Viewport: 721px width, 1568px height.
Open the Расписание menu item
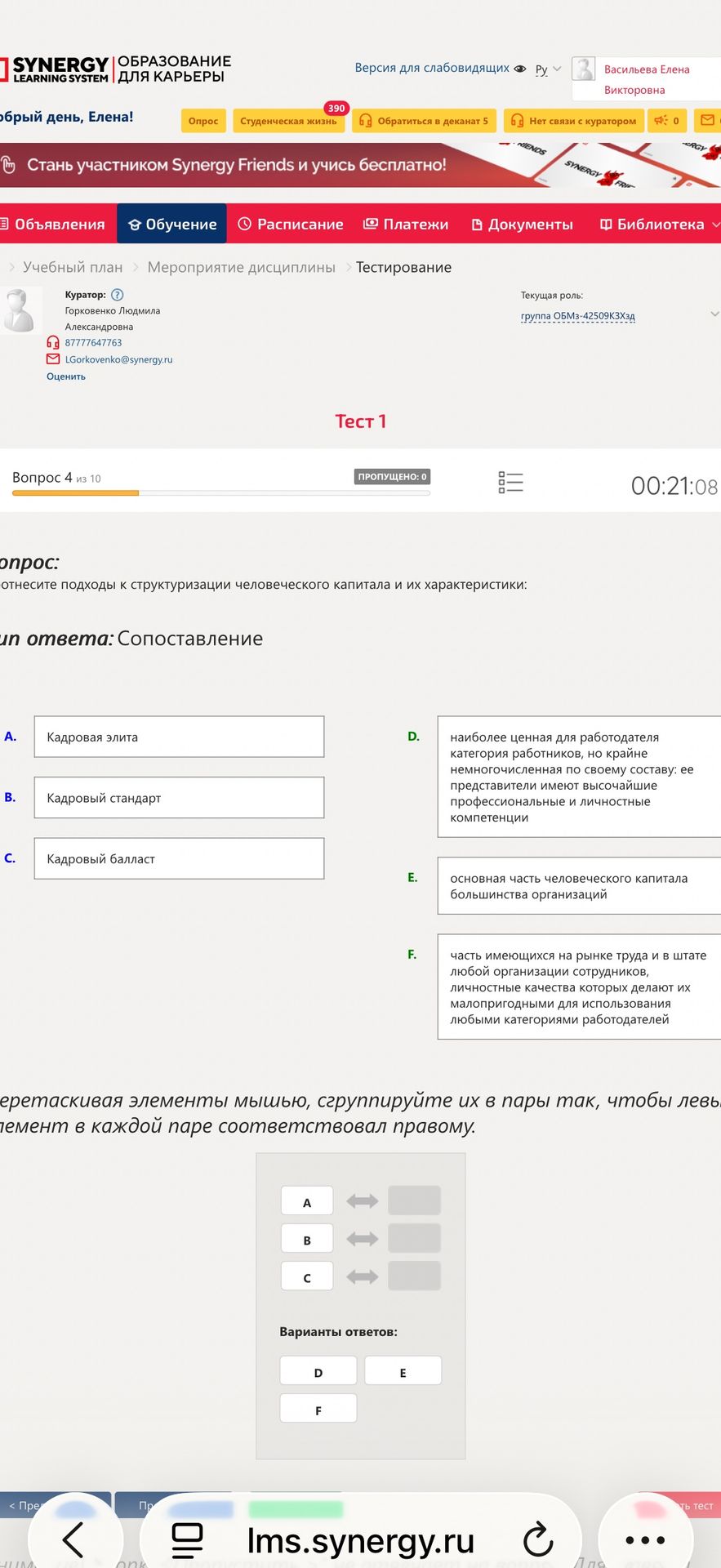291,224
